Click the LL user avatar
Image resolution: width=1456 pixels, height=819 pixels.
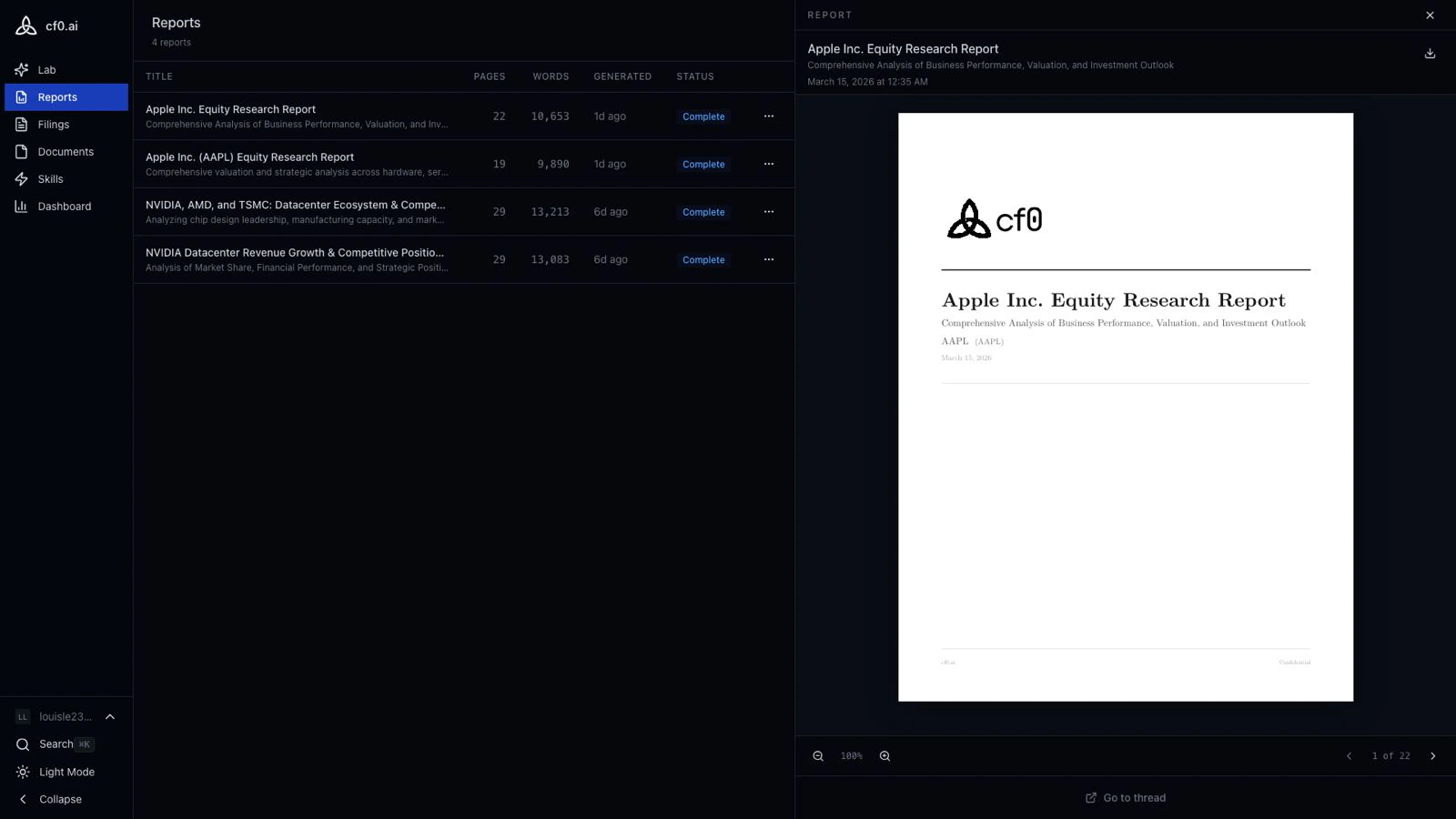tap(23, 717)
